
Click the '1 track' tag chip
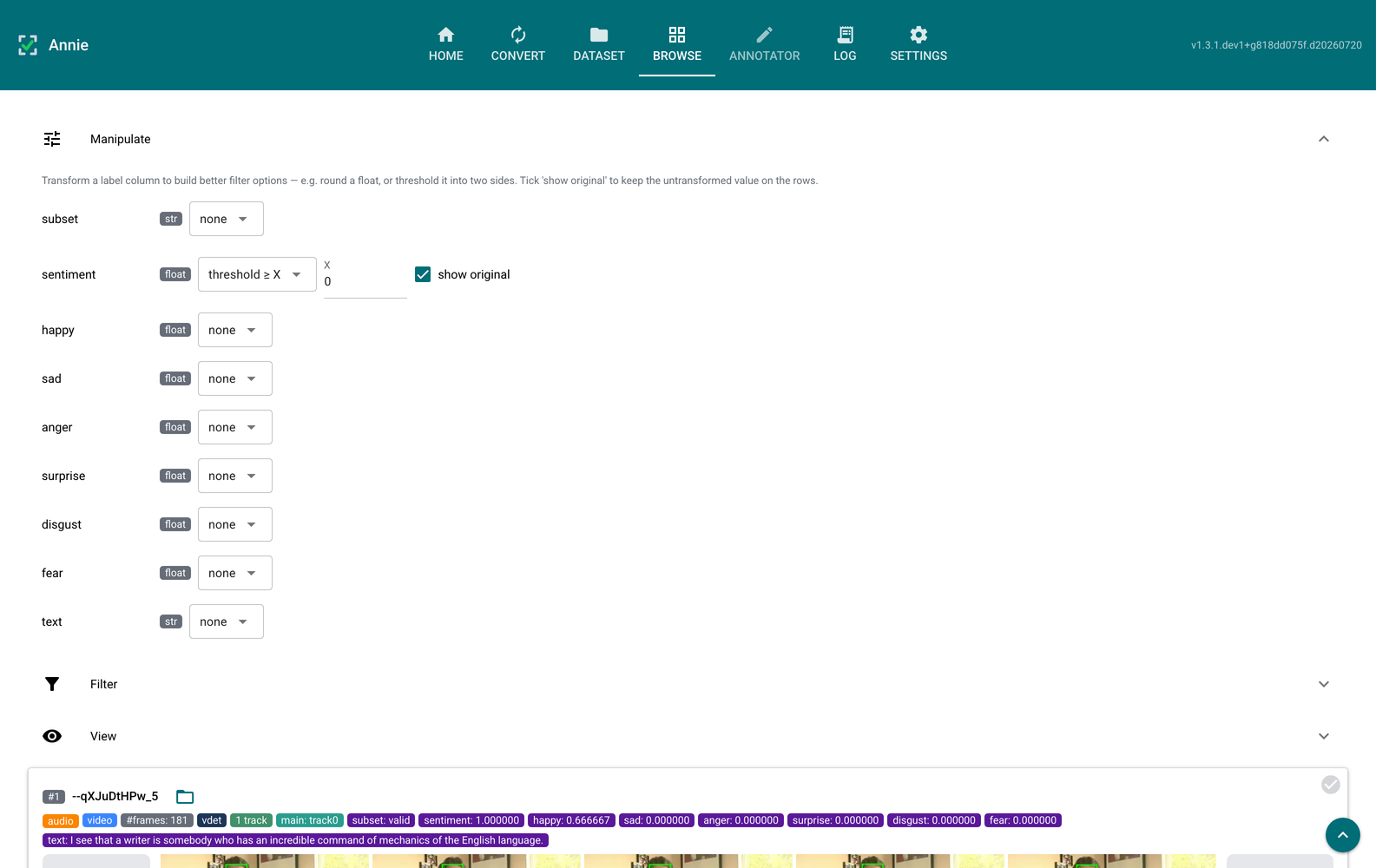pos(252,820)
